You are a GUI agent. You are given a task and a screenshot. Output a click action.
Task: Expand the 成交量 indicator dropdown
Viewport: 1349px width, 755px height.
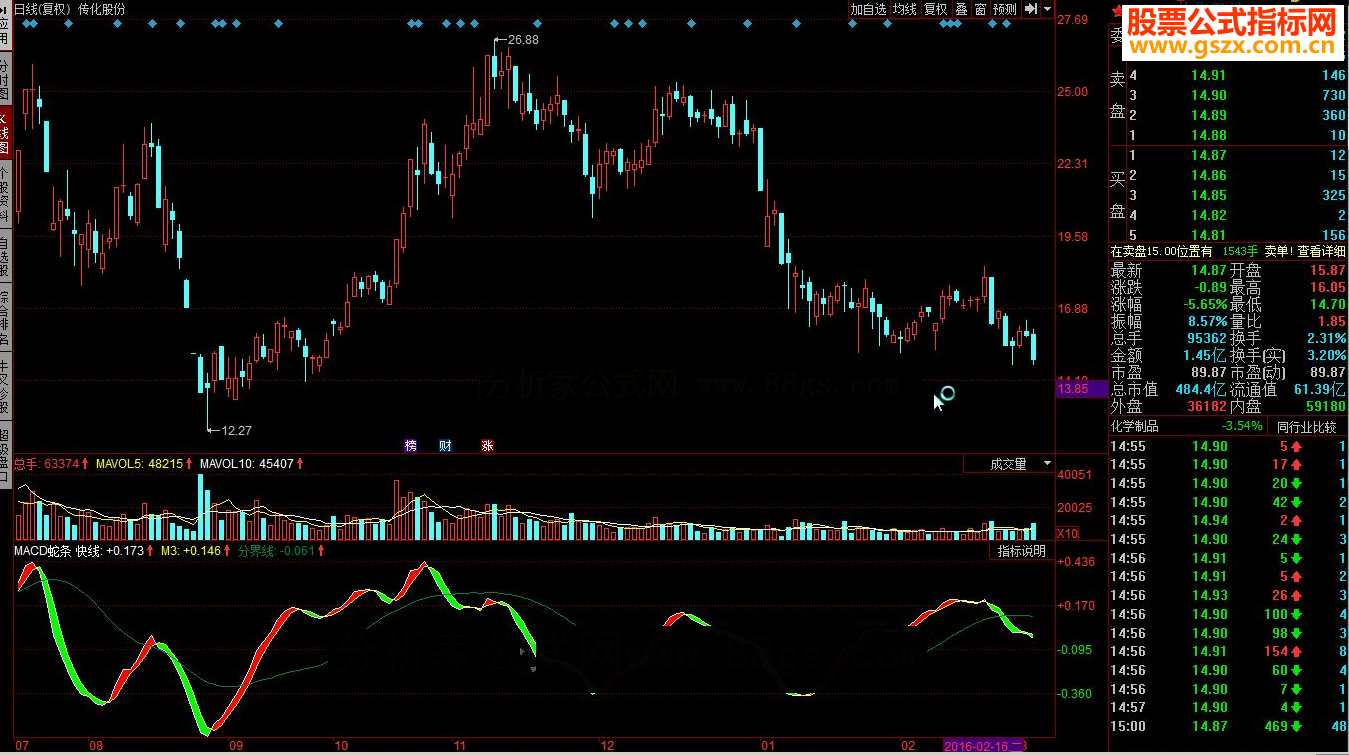click(1047, 464)
